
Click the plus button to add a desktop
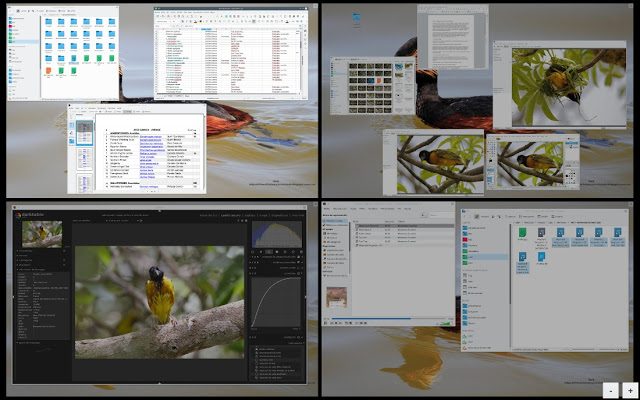[x=630, y=391]
